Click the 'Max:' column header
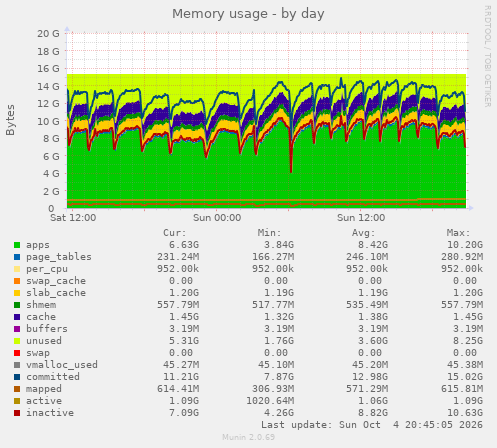The width and height of the screenshot is (497, 448). point(458,233)
